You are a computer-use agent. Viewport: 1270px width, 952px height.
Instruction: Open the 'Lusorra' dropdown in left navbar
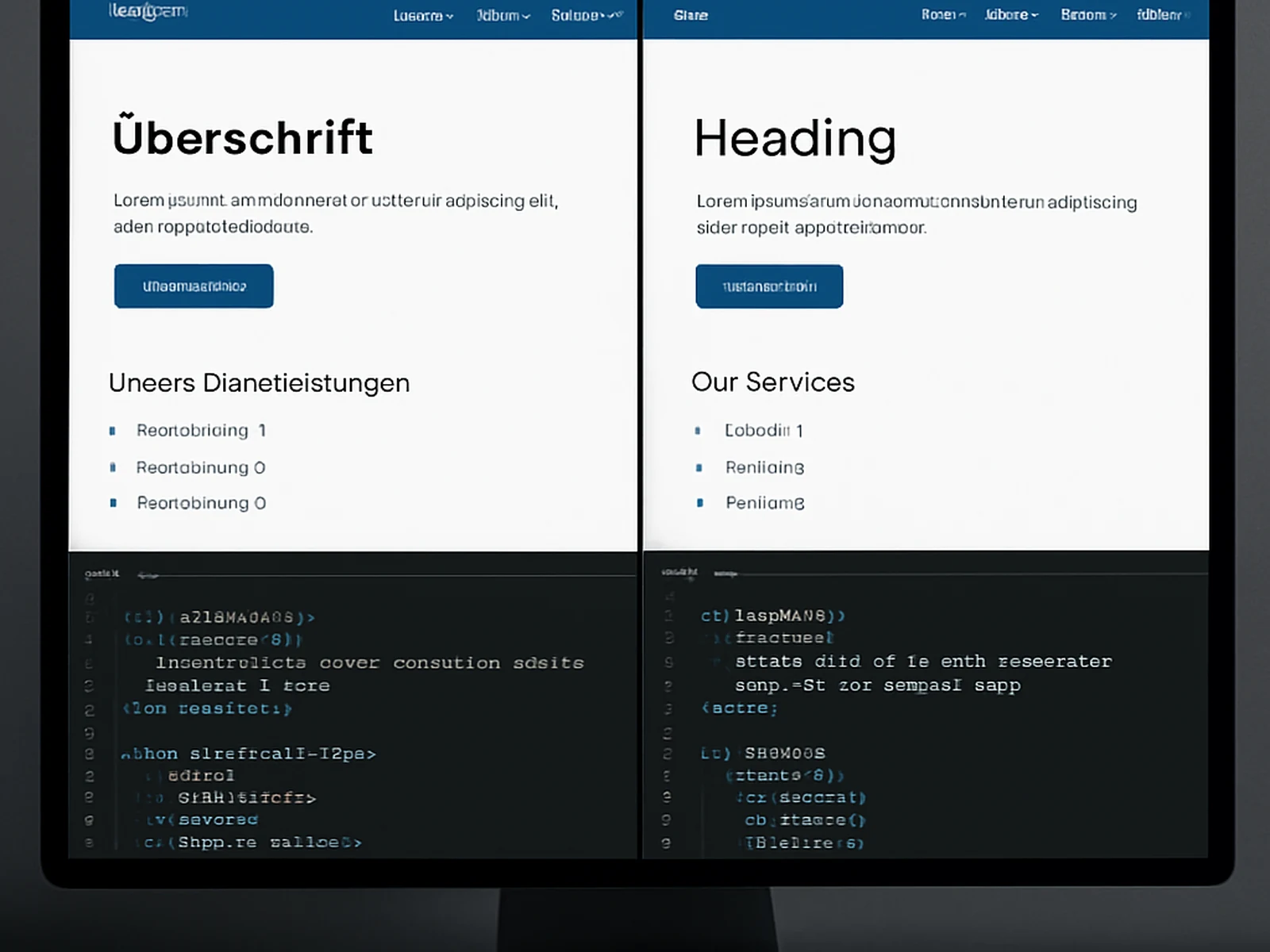click(x=423, y=15)
